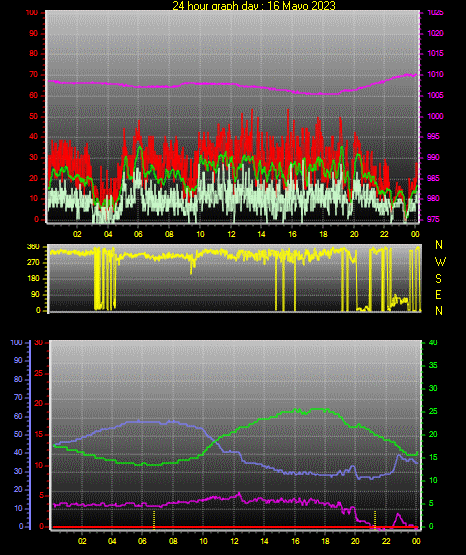This screenshot has width=466, height=555.
Task: Click the 18 hour tick on bottom graph
Action: 325,541
